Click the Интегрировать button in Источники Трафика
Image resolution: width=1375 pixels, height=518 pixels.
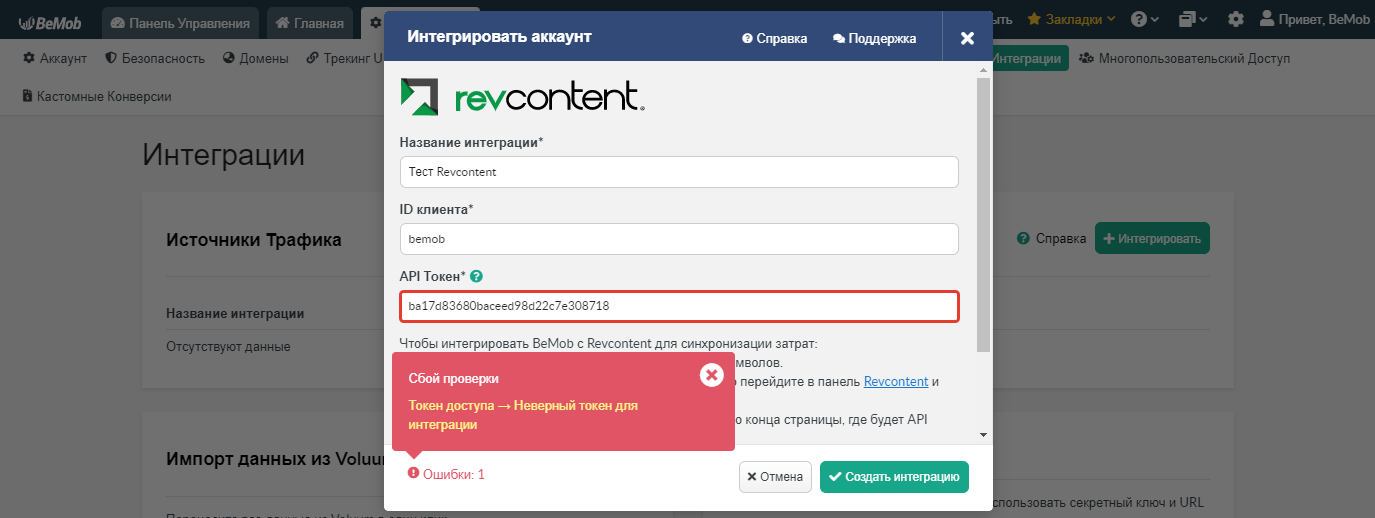(1153, 238)
